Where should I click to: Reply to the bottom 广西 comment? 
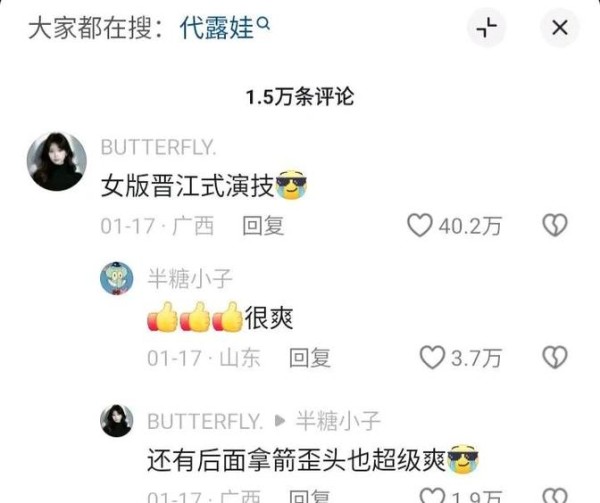tap(310, 496)
